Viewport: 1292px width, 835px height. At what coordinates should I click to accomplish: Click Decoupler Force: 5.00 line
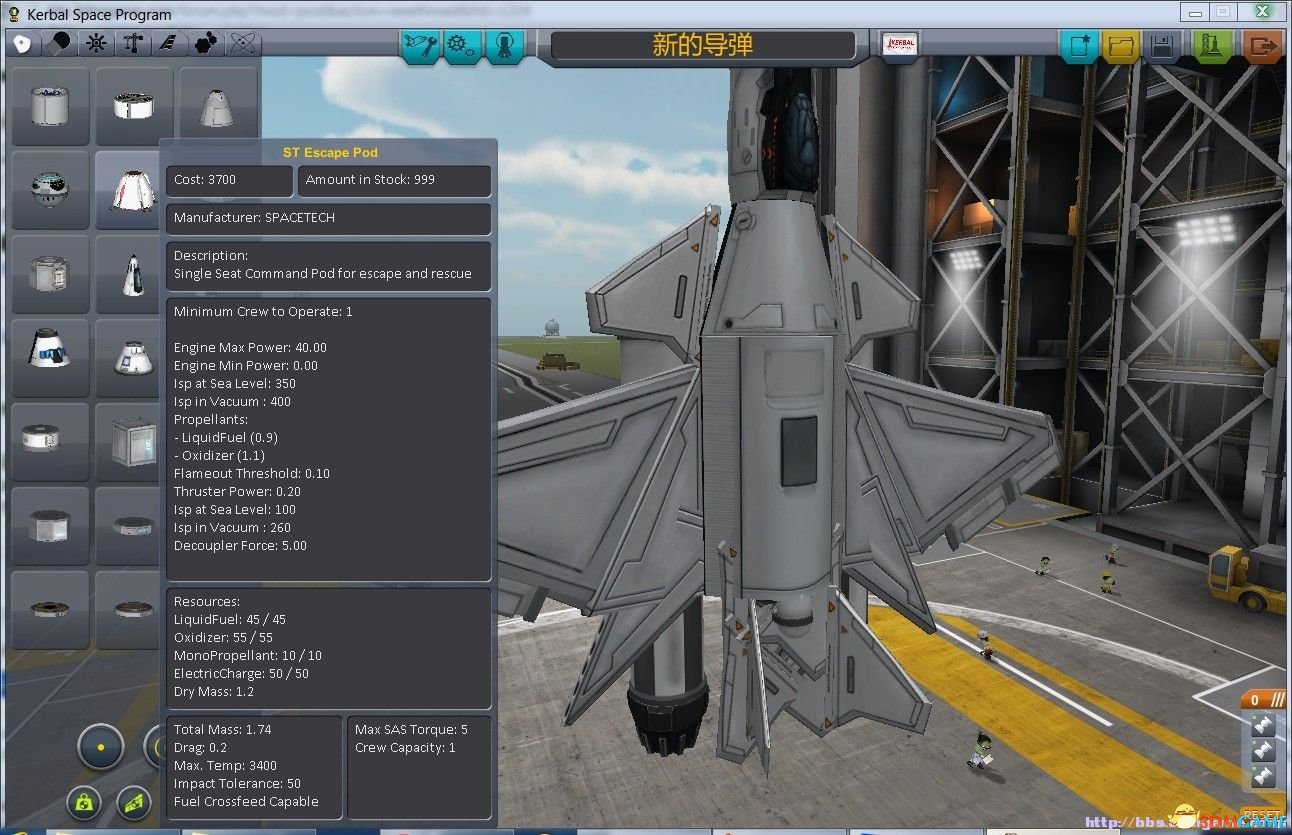tap(240, 545)
